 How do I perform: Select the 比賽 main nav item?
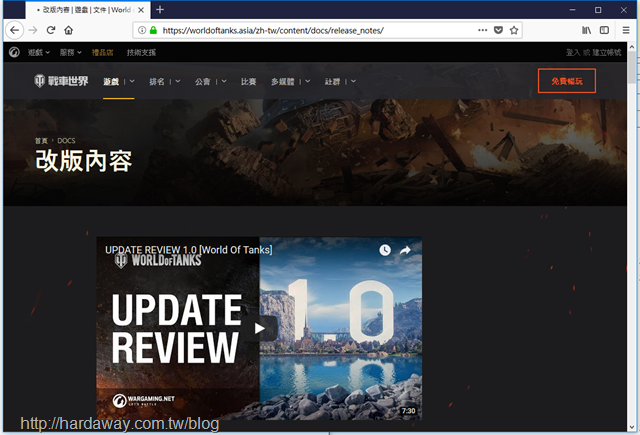249,82
